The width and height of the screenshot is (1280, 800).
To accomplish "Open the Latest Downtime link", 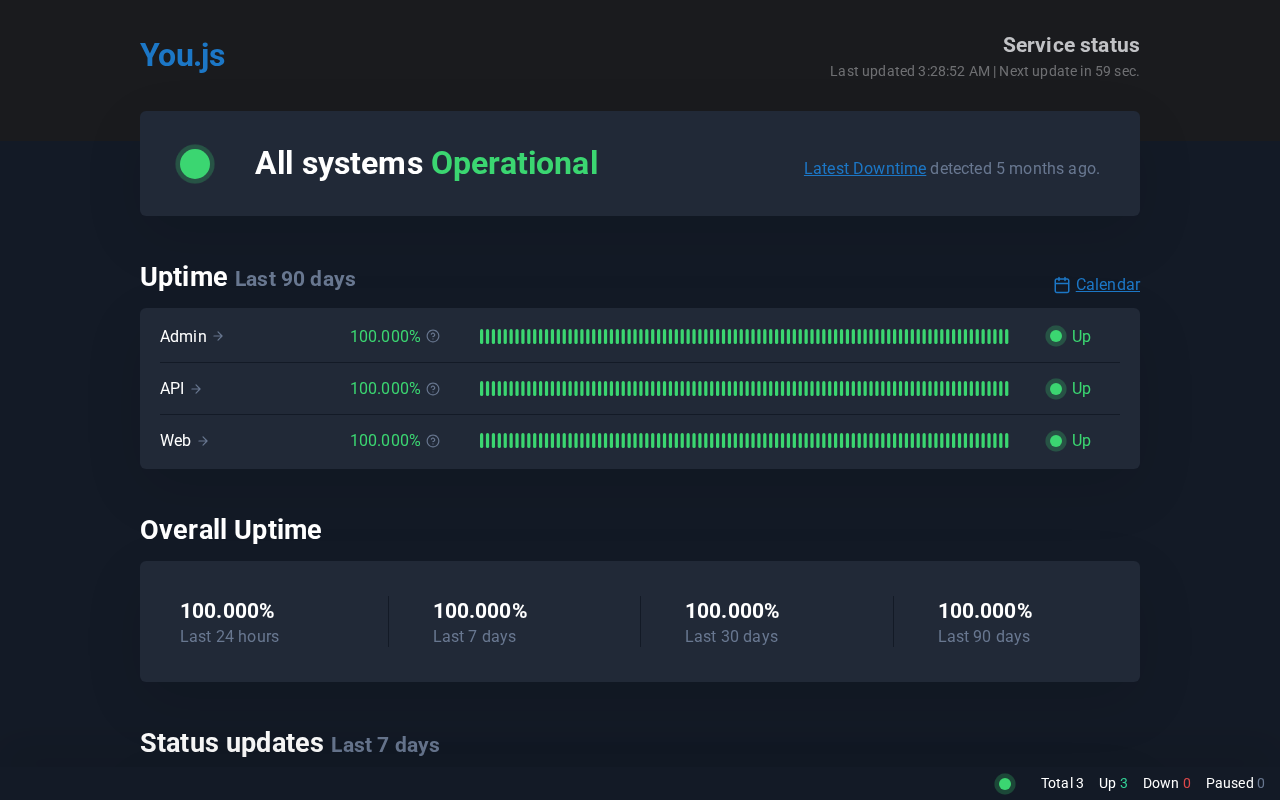I will pos(864,168).
